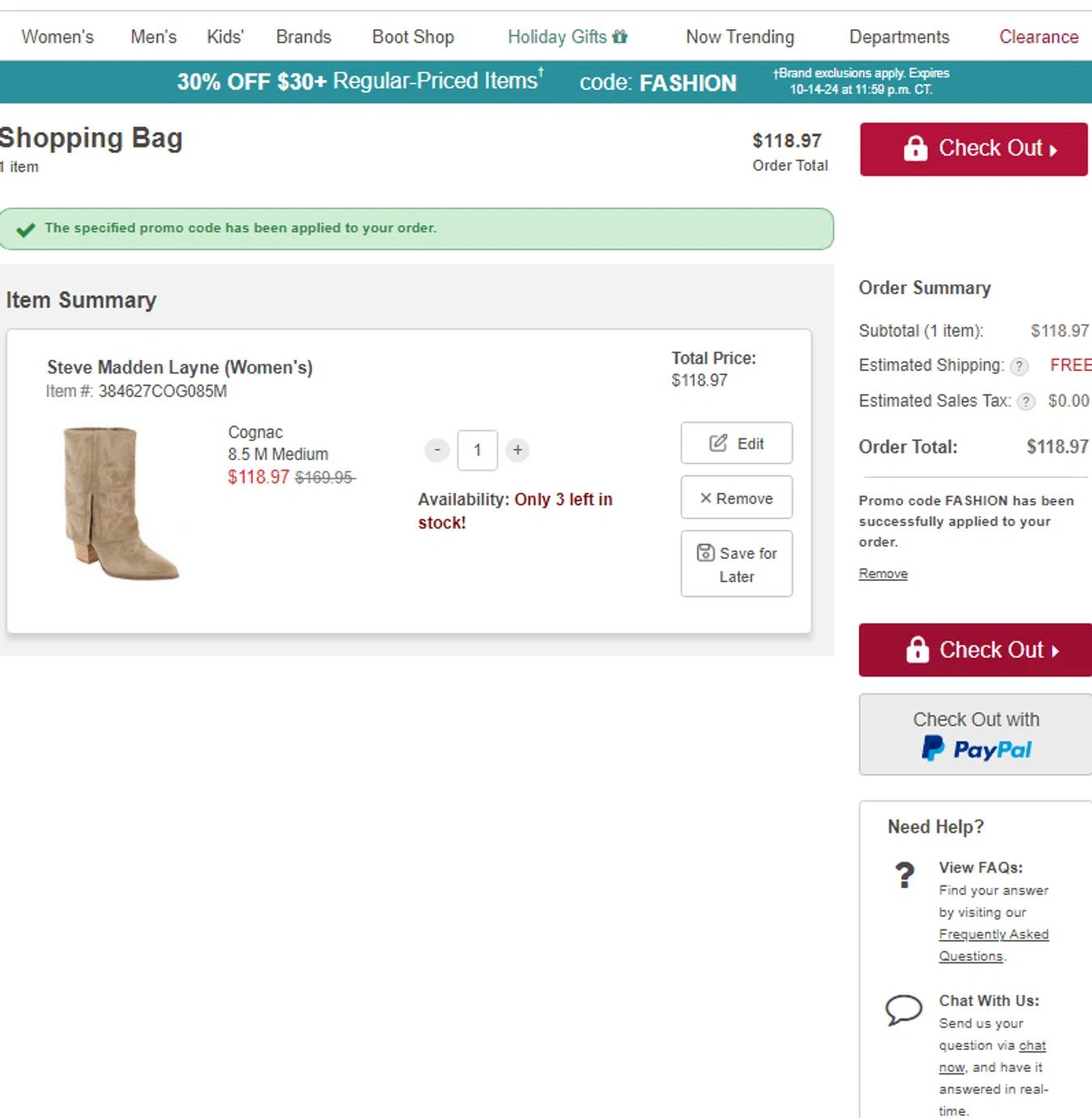Save the boot for later
Viewport: 1092px width, 1118px height.
click(736, 565)
